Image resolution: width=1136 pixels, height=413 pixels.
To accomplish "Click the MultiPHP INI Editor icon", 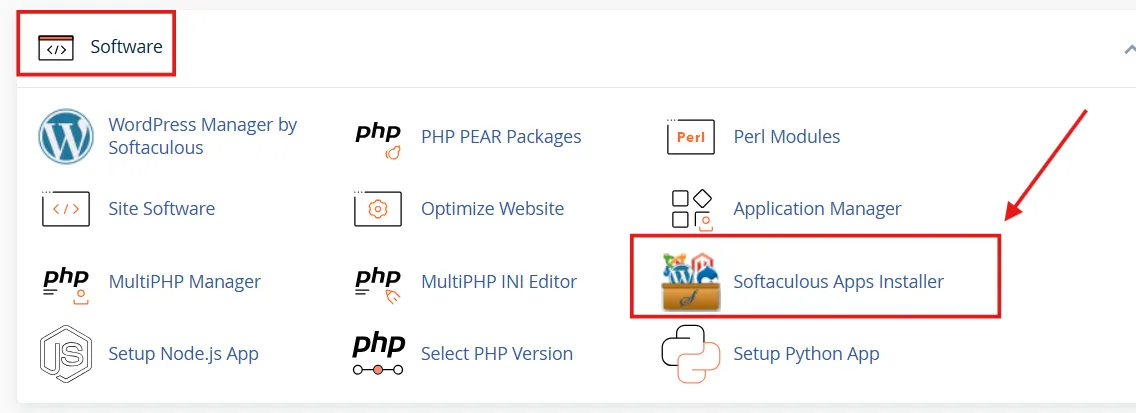I will tap(378, 285).
